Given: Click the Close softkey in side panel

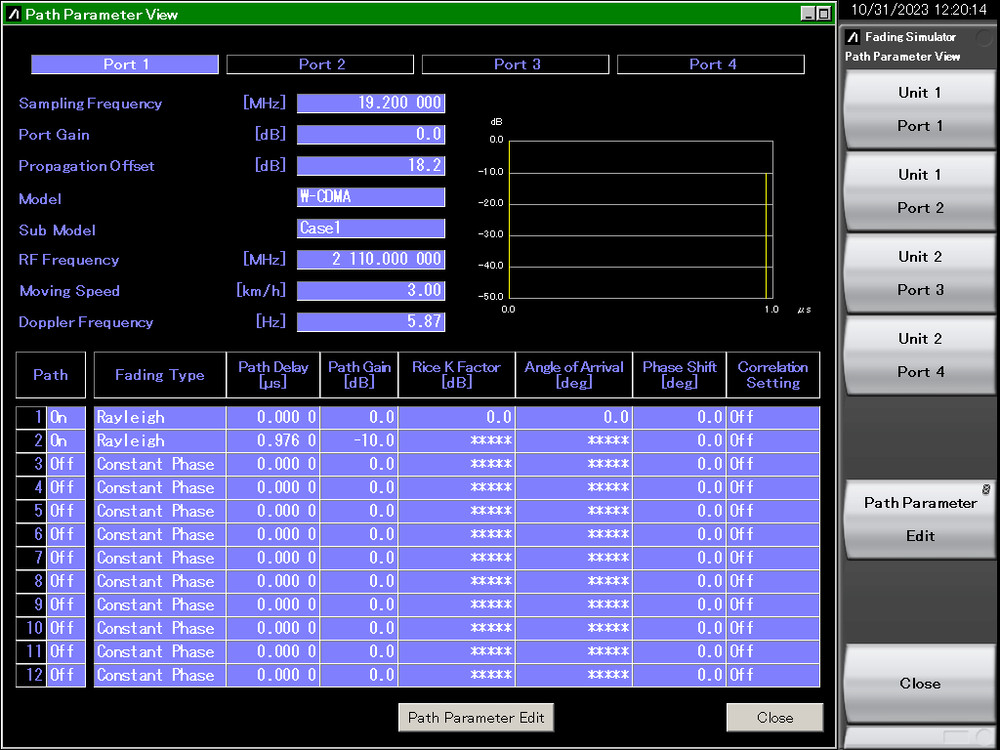Looking at the screenshot, I should 920,684.
